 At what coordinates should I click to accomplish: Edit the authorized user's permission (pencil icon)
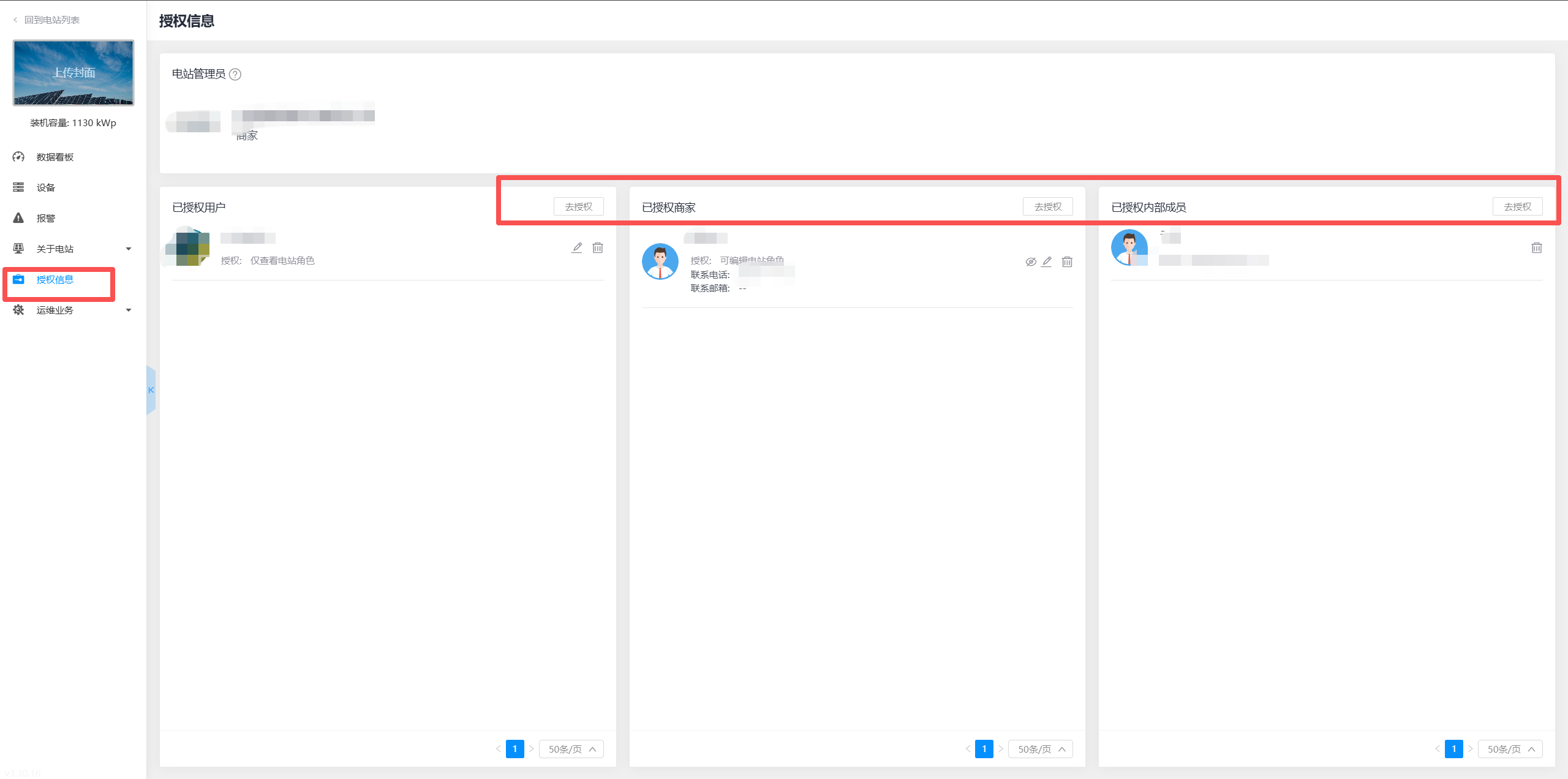click(x=577, y=247)
